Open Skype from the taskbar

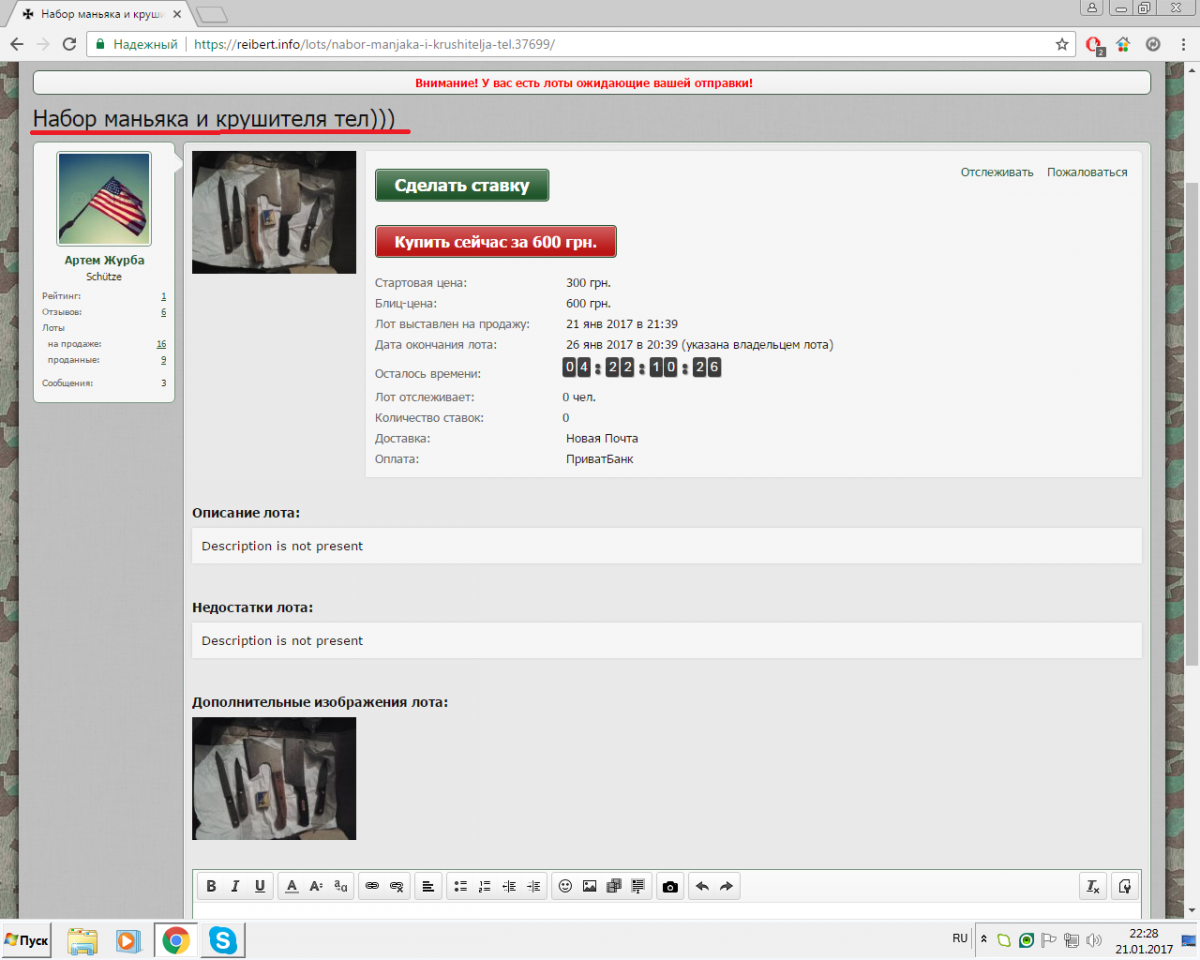pyautogui.click(x=222, y=940)
